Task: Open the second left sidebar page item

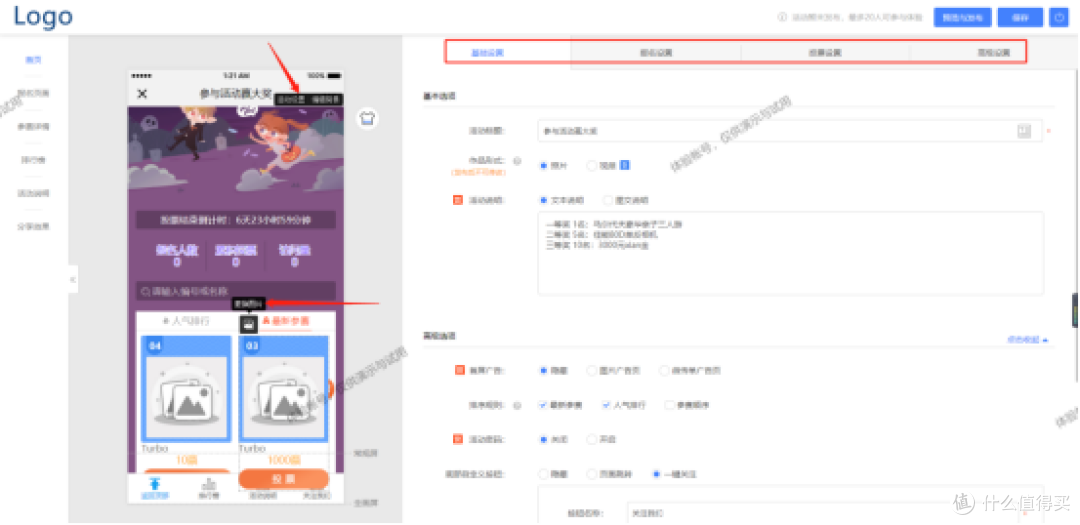Action: [x=34, y=93]
